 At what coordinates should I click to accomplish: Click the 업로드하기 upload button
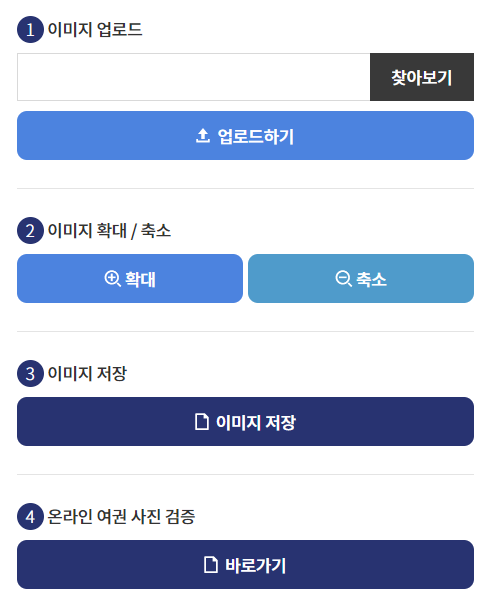[x=245, y=136]
